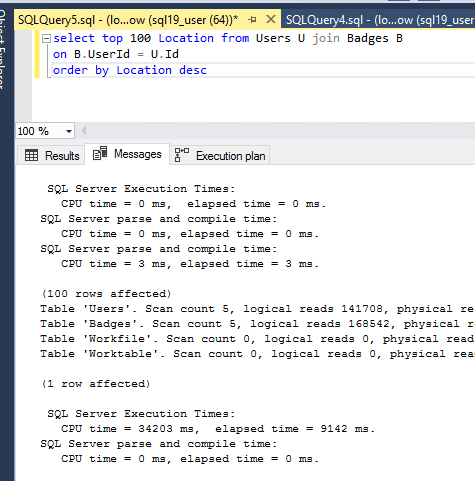Select the SQLQuery5.sql tab title
This screenshot has width=475, height=481.
point(128,20)
